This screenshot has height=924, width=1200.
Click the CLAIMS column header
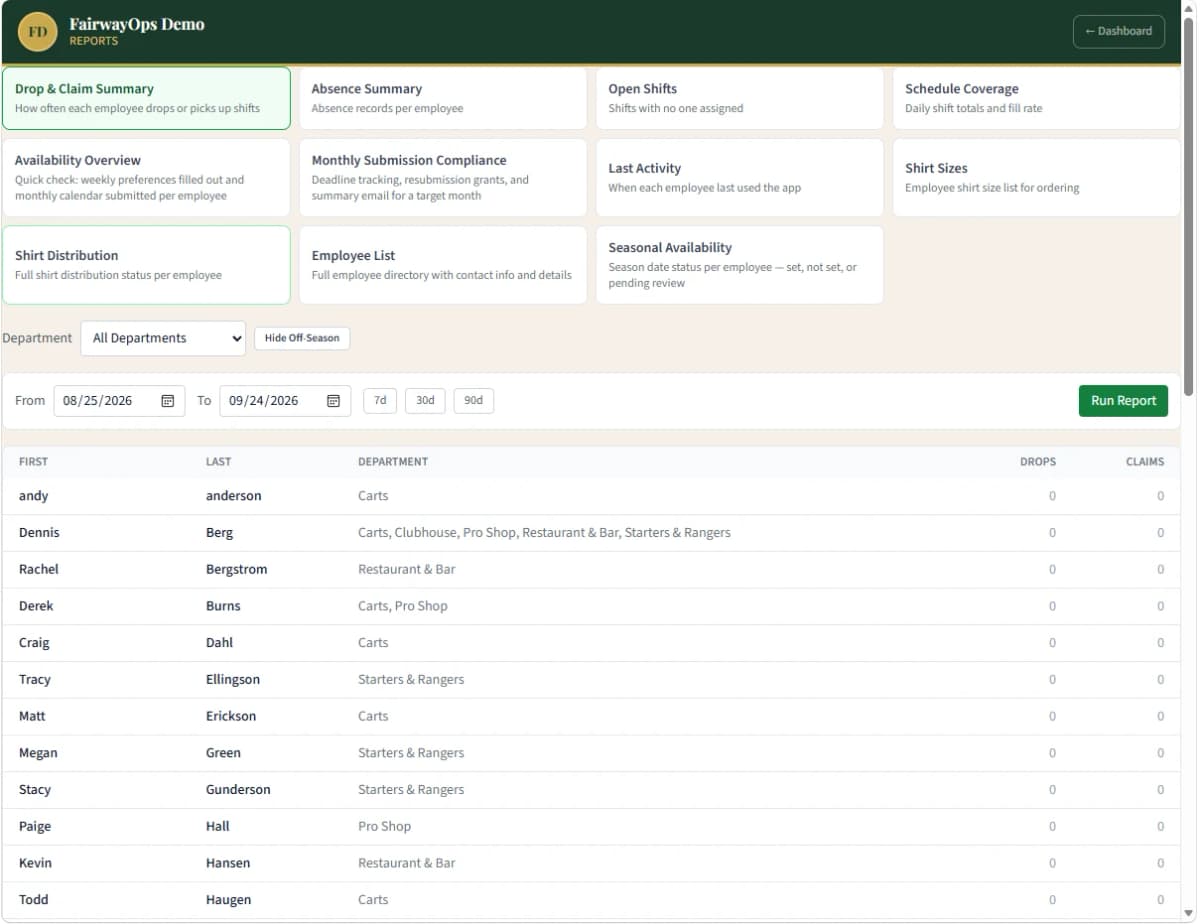pyautogui.click(x=1145, y=462)
